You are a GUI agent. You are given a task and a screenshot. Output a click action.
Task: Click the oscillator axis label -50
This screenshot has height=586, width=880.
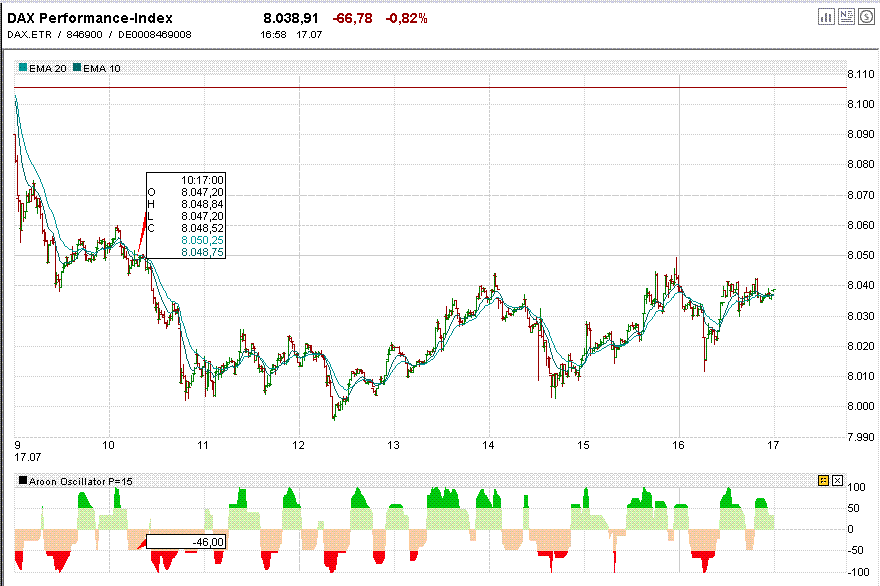click(856, 551)
